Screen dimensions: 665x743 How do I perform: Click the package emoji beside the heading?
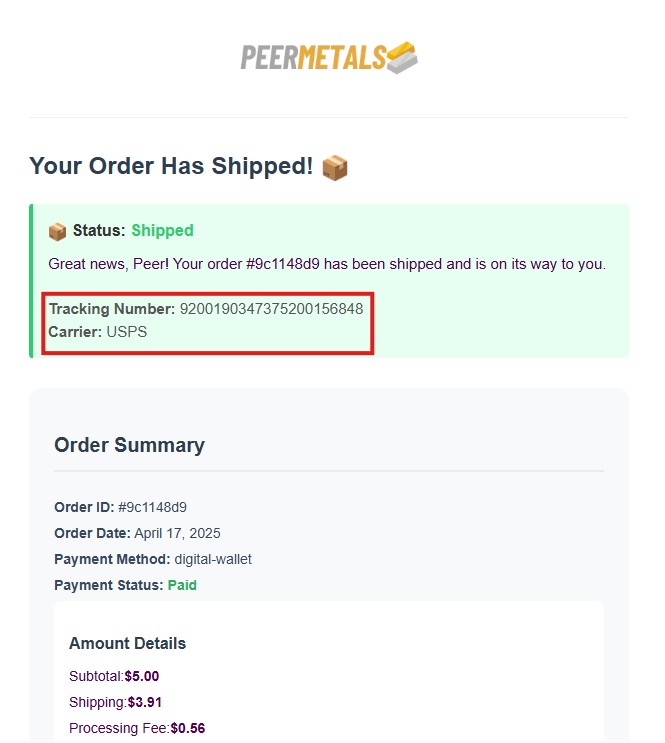tap(335, 168)
